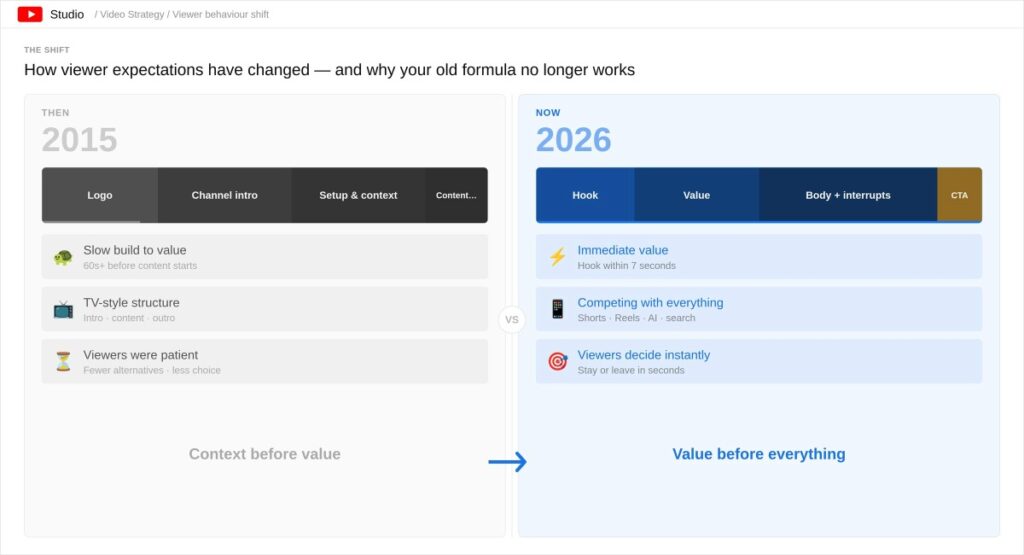The image size is (1024, 555).
Task: Click the 'Stay or leave in seconds' subtitle
Action: 631,370
